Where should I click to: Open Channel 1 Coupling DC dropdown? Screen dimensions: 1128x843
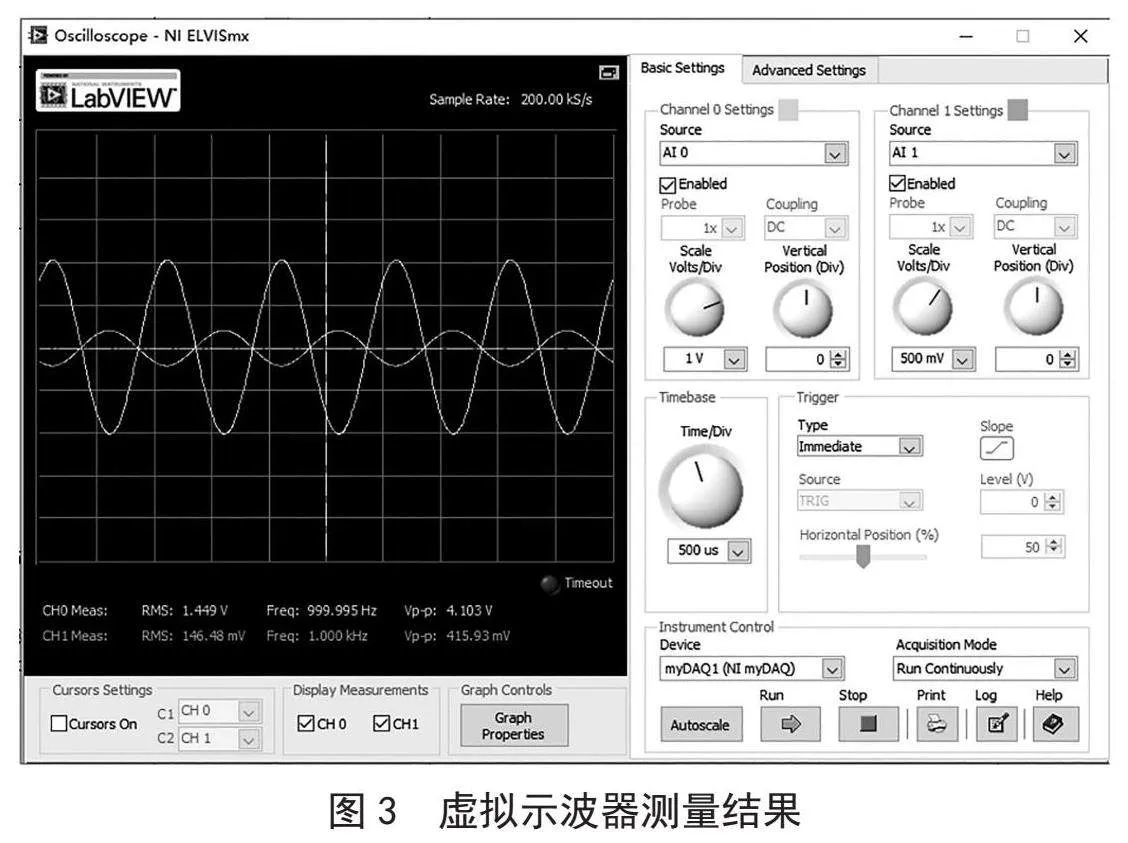(1065, 227)
